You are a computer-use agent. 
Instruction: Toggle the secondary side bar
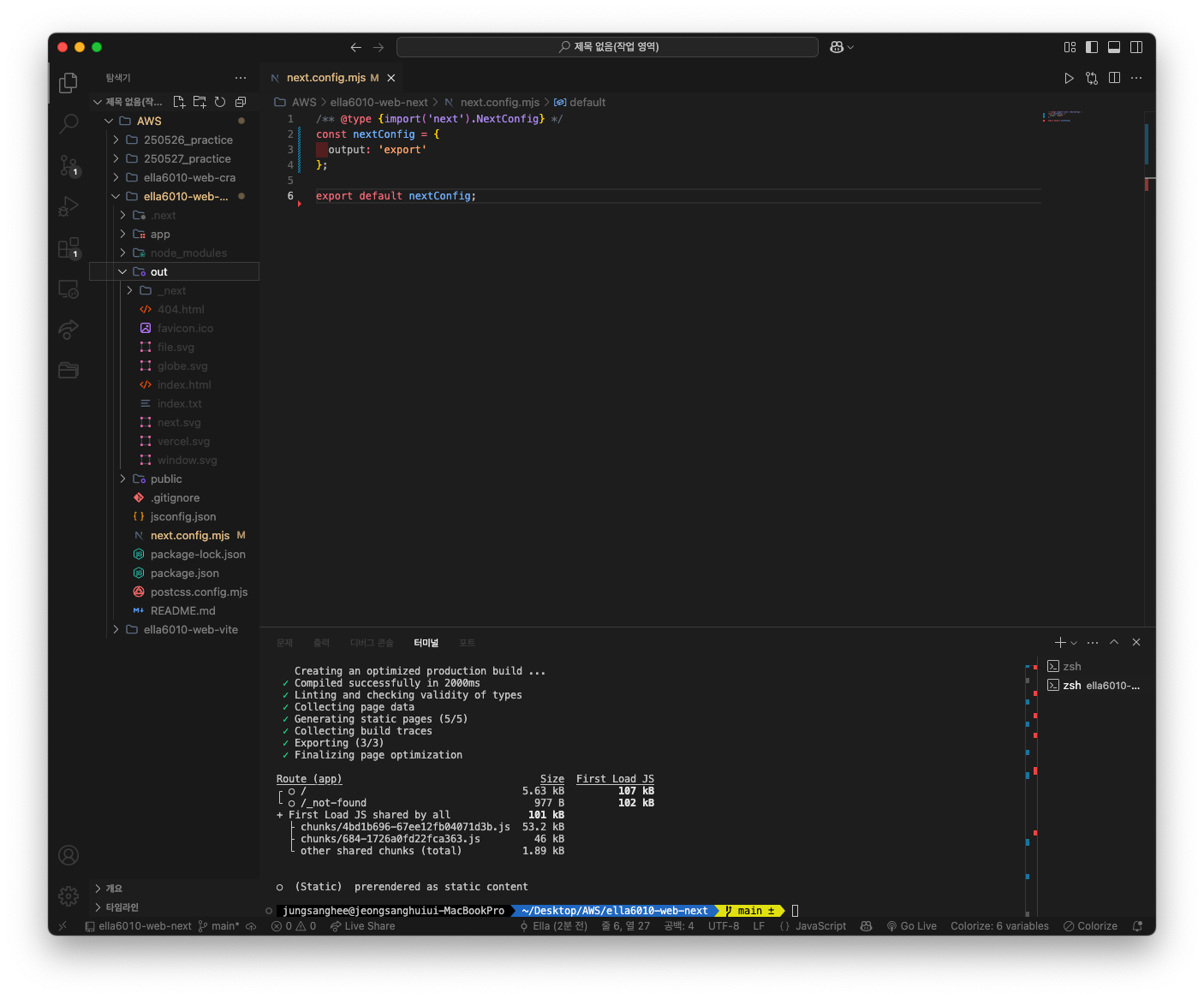[x=1136, y=47]
